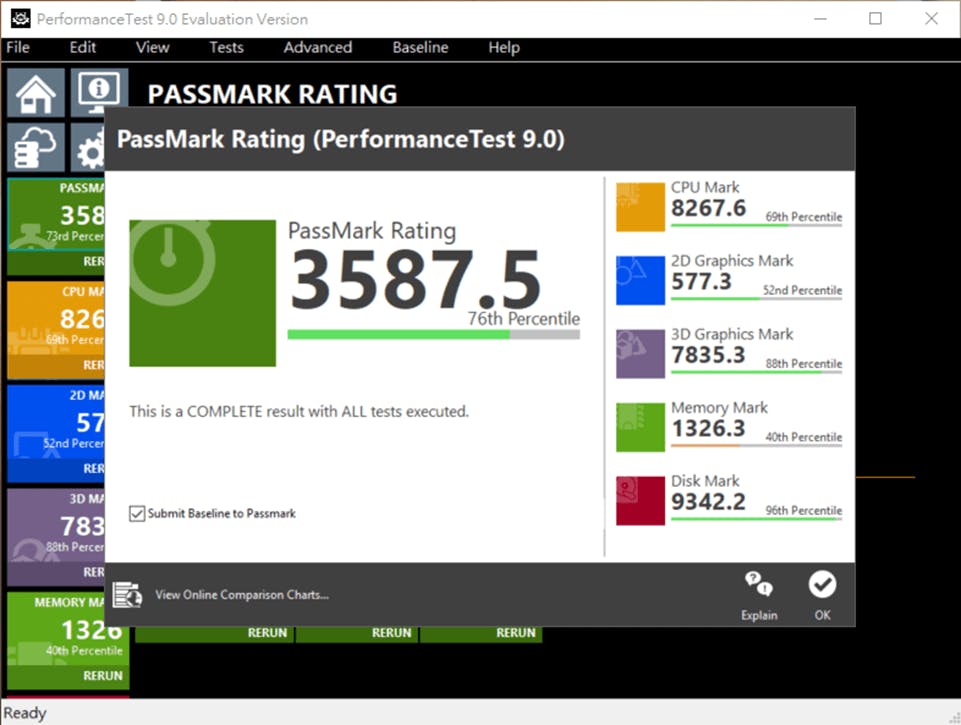Maximize the PerformanceTest window
This screenshot has width=961, height=725.
point(875,18)
